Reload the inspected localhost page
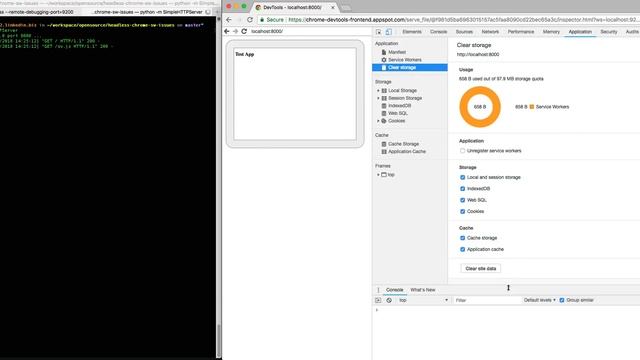Image resolution: width=640 pixels, height=360 pixels. pos(244,31)
